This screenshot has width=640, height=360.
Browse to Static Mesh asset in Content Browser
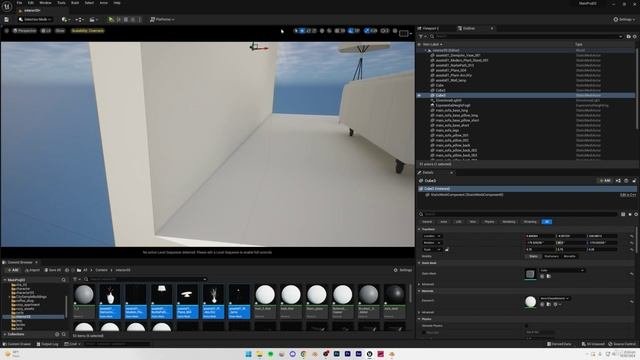548,276
